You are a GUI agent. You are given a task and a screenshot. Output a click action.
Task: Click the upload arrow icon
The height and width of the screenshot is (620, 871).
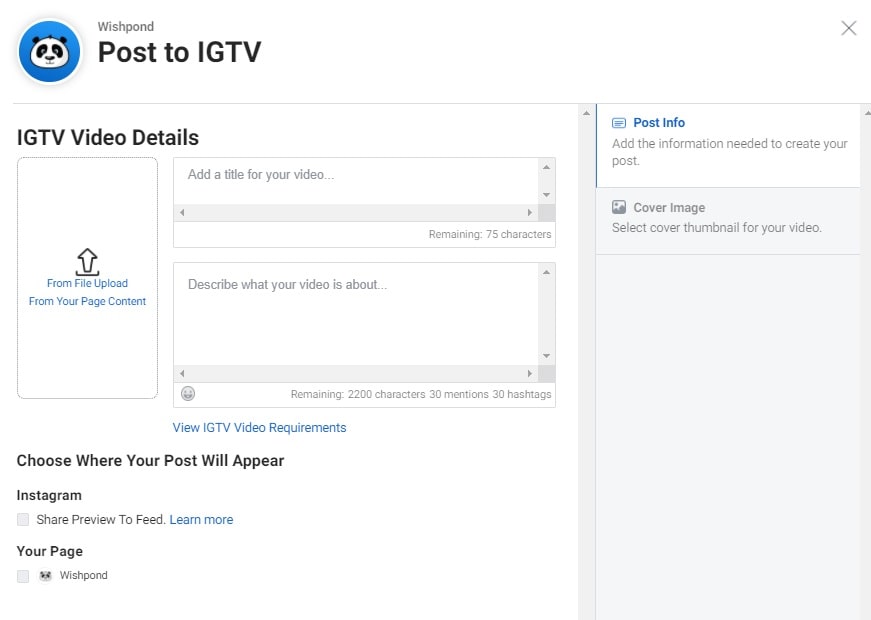tap(87, 262)
